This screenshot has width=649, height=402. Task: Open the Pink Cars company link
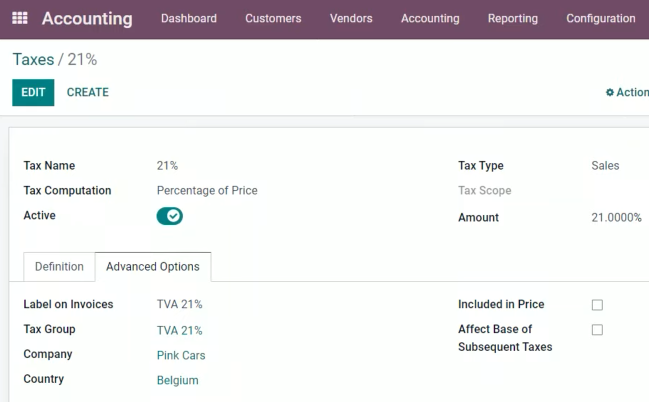pos(181,355)
